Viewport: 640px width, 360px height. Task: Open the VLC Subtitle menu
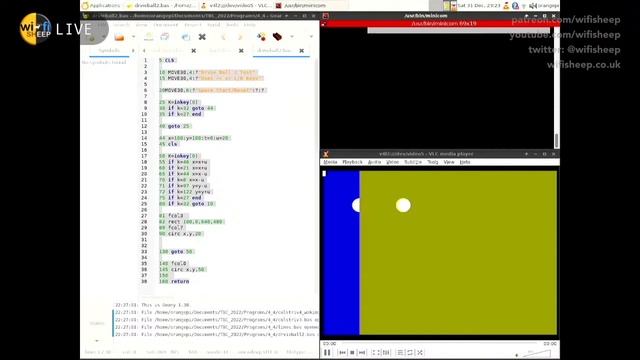pos(413,162)
